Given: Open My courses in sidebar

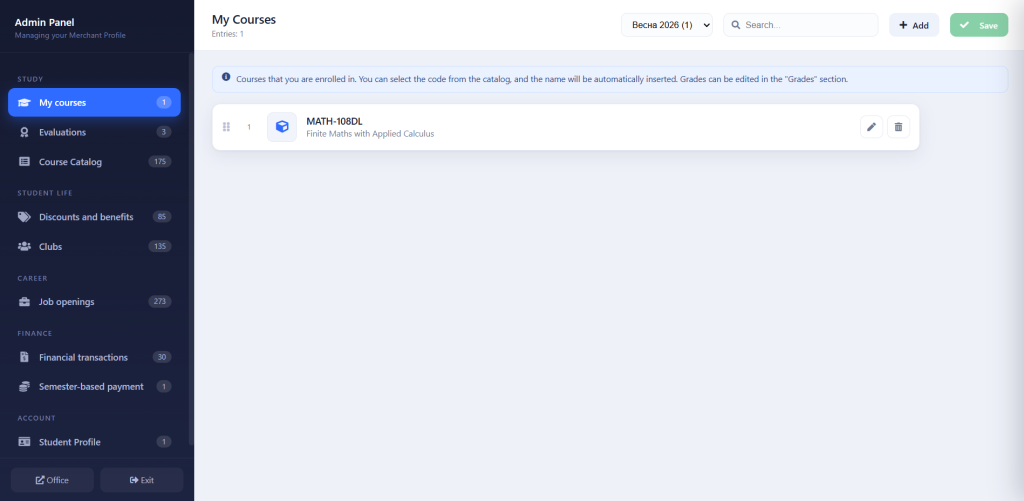Looking at the screenshot, I should [x=94, y=103].
